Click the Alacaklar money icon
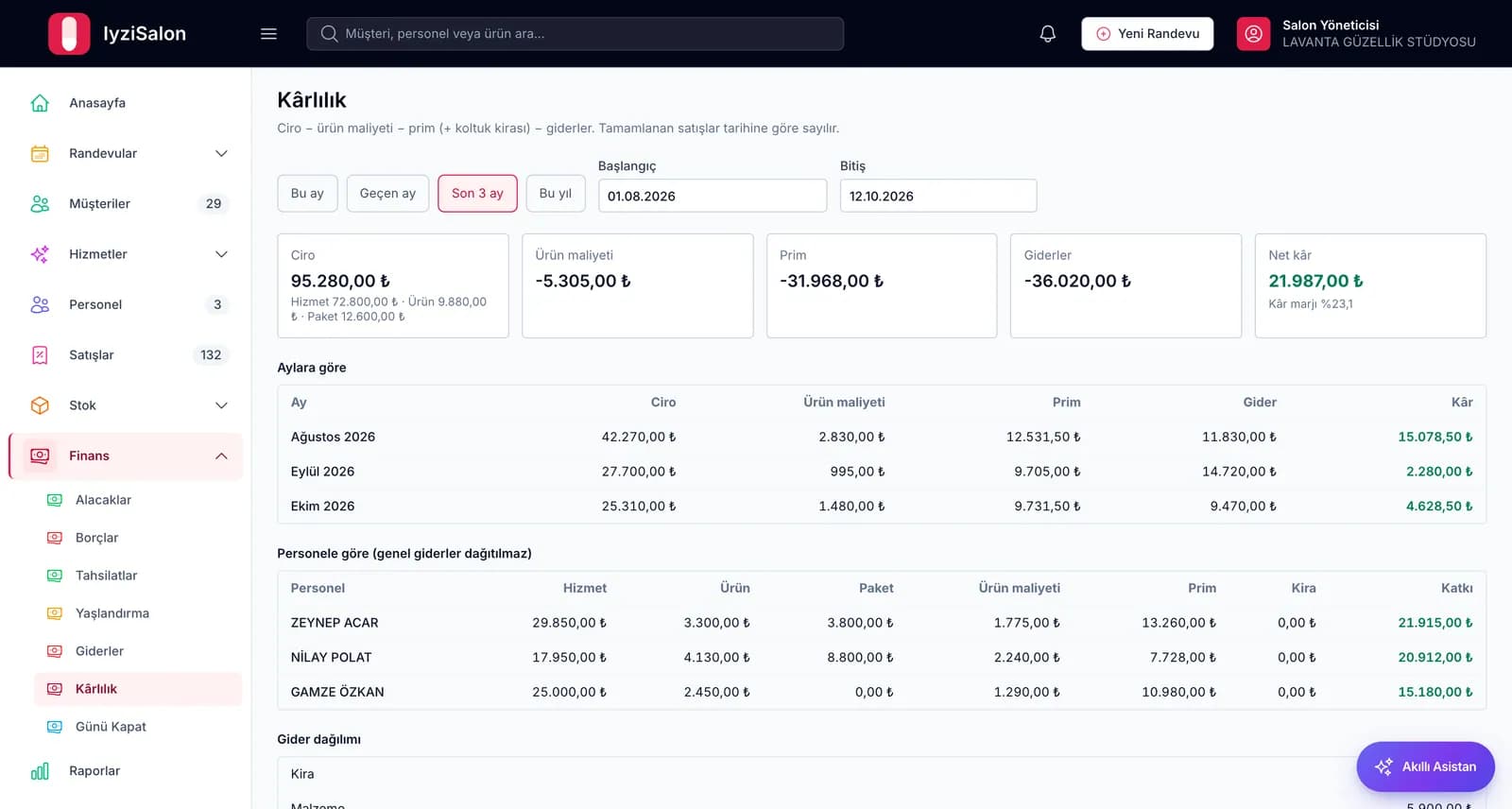This screenshot has width=1512, height=809. (55, 500)
